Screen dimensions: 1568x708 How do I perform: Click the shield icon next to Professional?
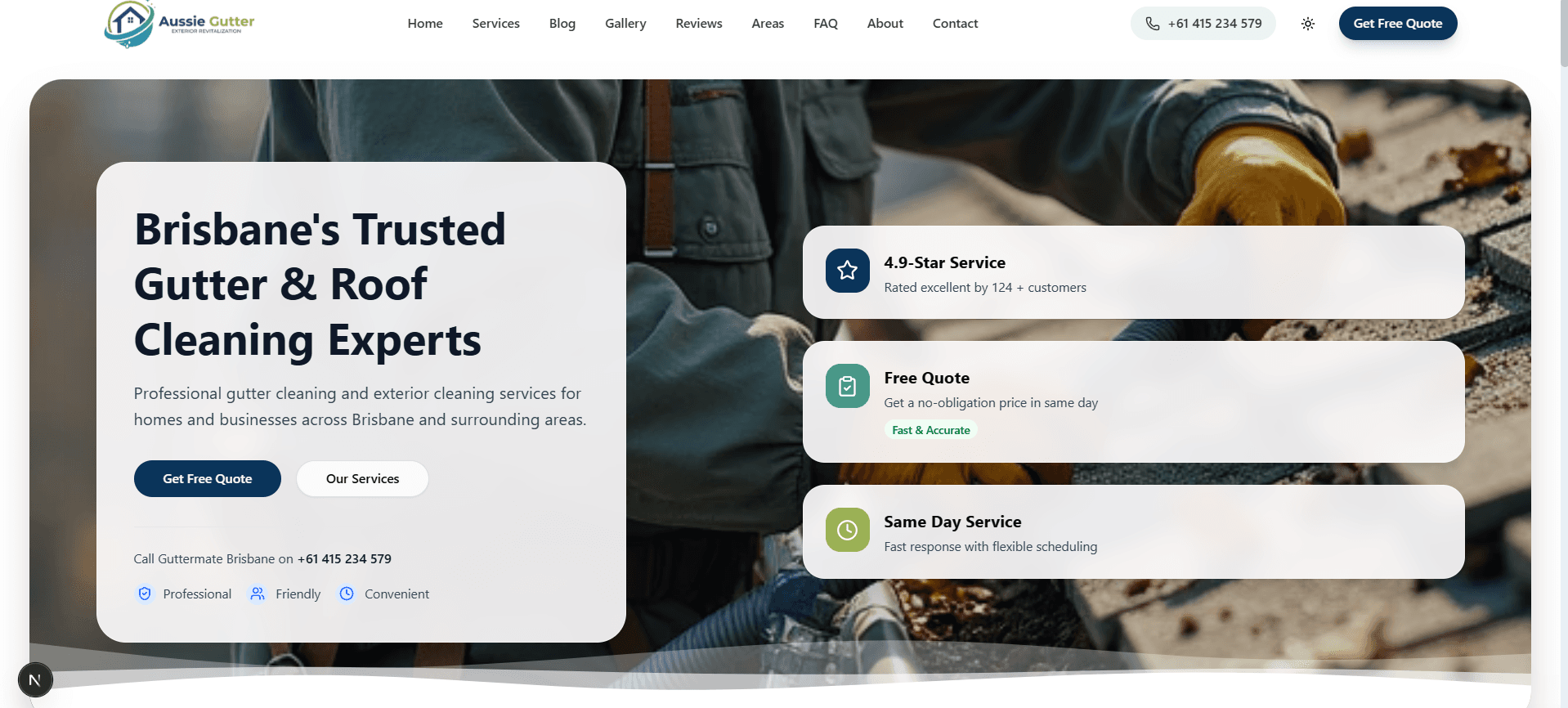145,594
